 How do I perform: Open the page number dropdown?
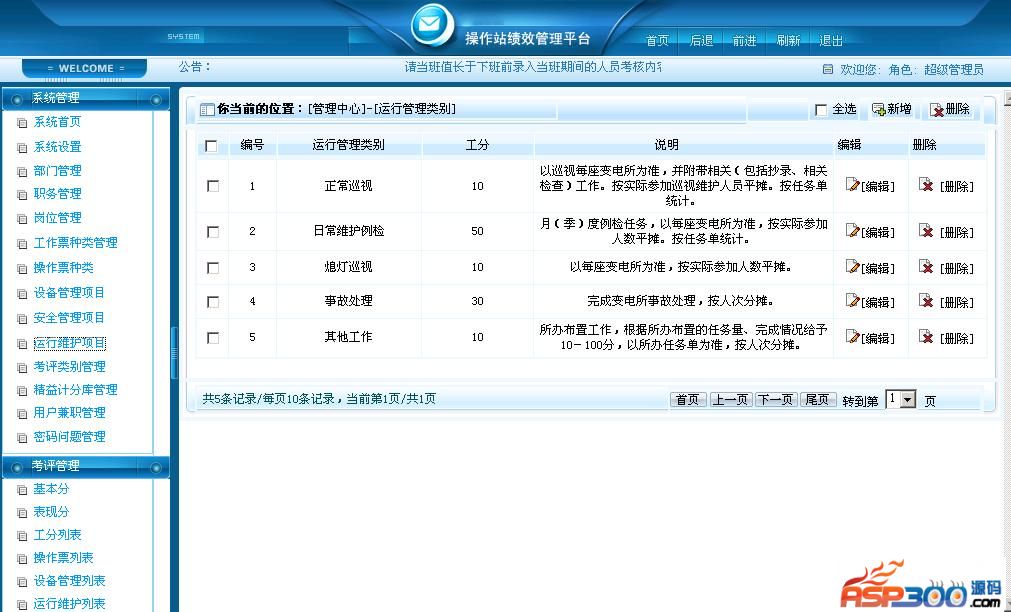908,400
